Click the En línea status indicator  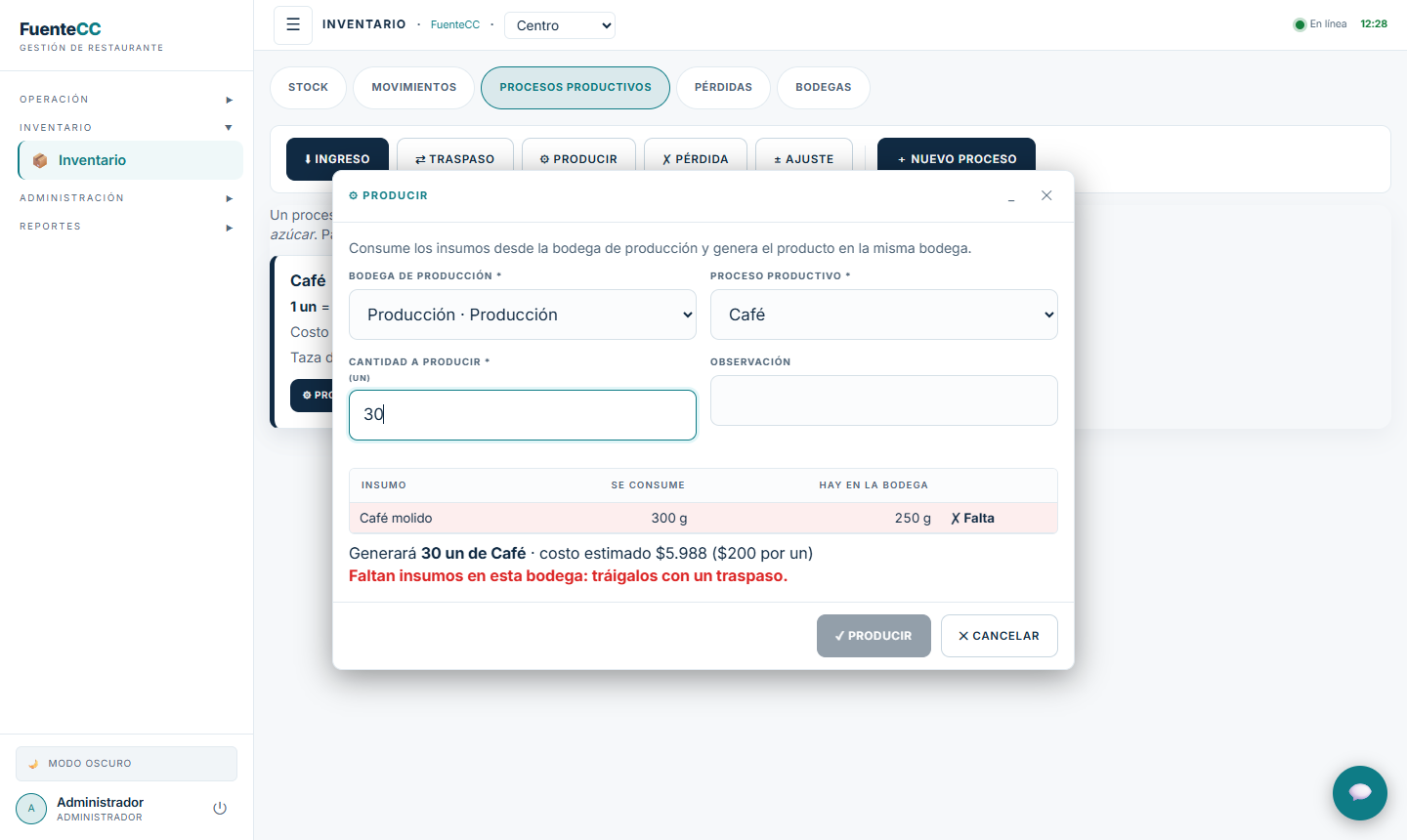point(1320,24)
